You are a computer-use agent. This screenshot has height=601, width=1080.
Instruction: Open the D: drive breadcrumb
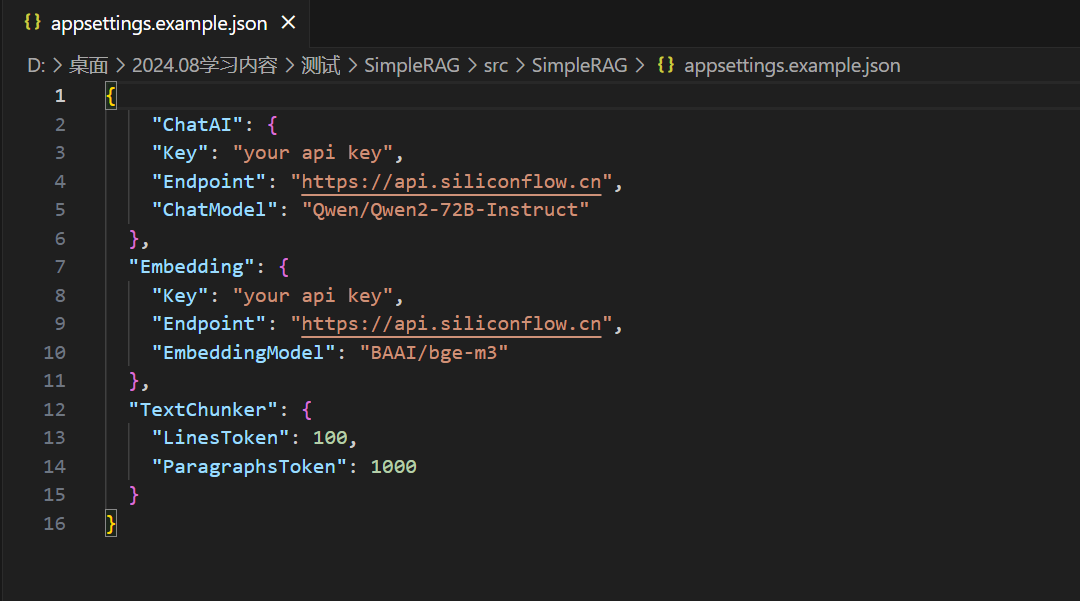pos(36,65)
